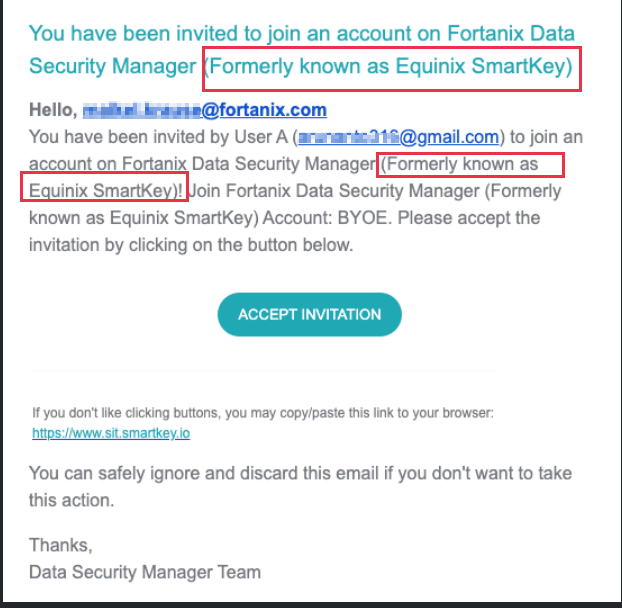The image size is (622, 608).
Task: Click the "Thanks," sign-off text
Action: 60,545
